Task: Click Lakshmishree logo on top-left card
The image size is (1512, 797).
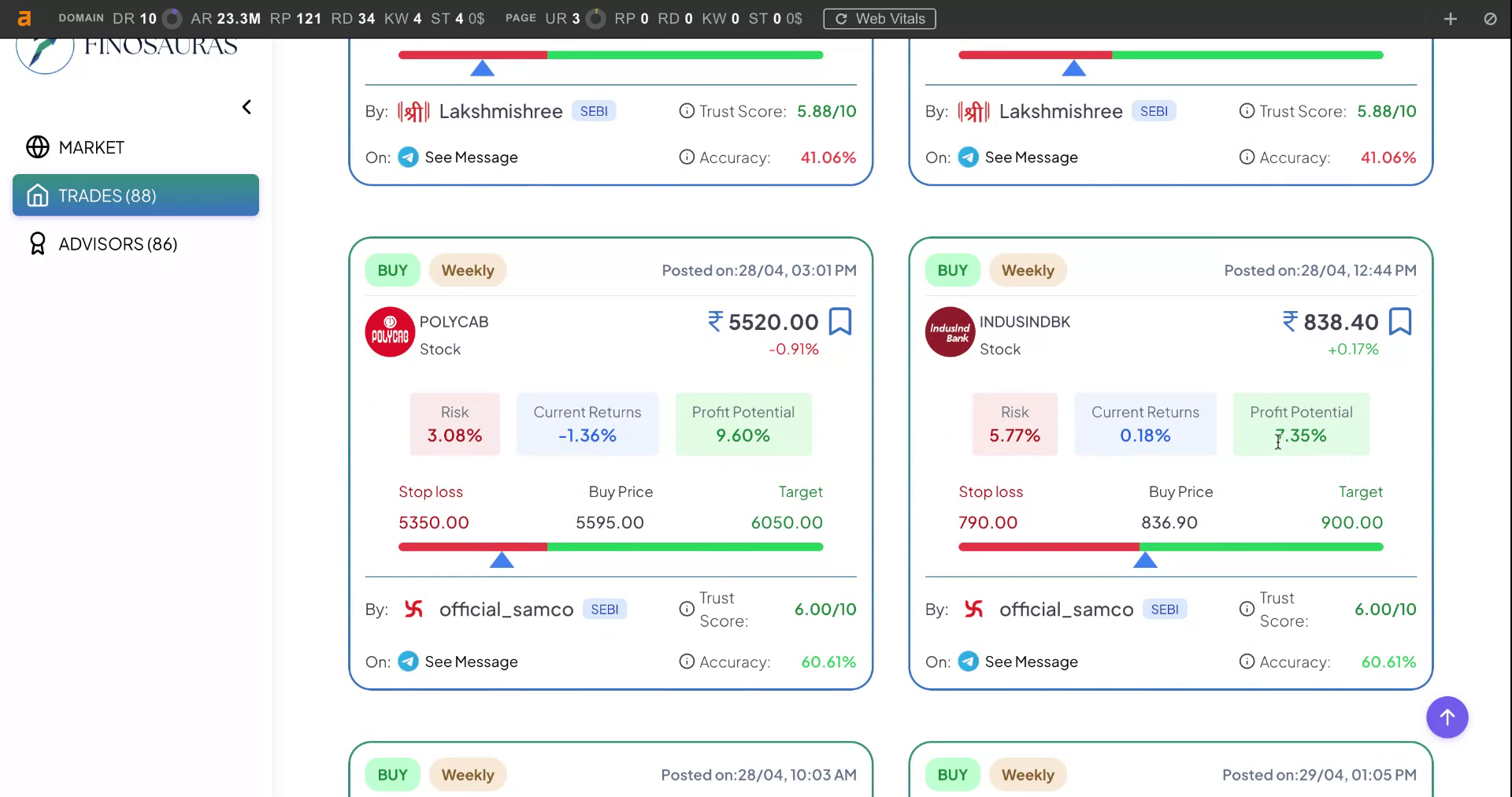Action: coord(413,112)
